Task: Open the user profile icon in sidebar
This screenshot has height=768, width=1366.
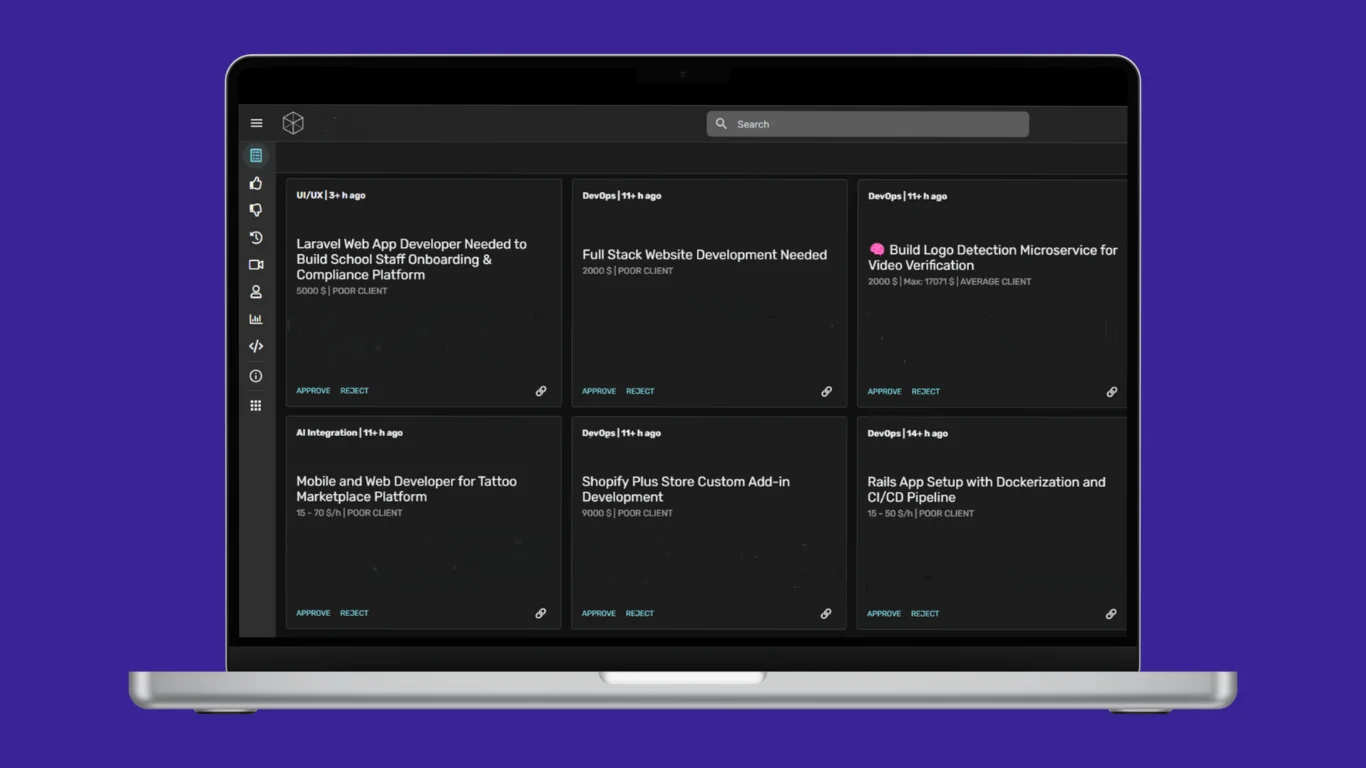Action: click(x=256, y=291)
